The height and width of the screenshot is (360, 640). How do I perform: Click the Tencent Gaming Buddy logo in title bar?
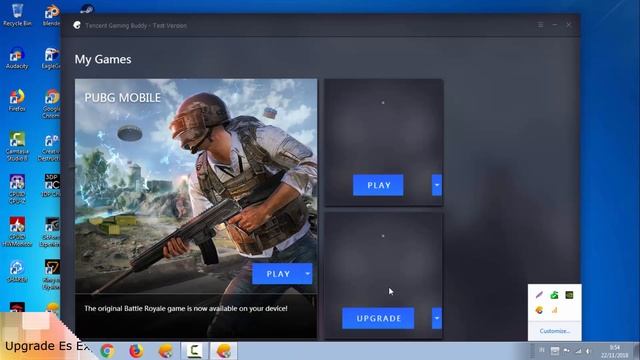pos(77,25)
